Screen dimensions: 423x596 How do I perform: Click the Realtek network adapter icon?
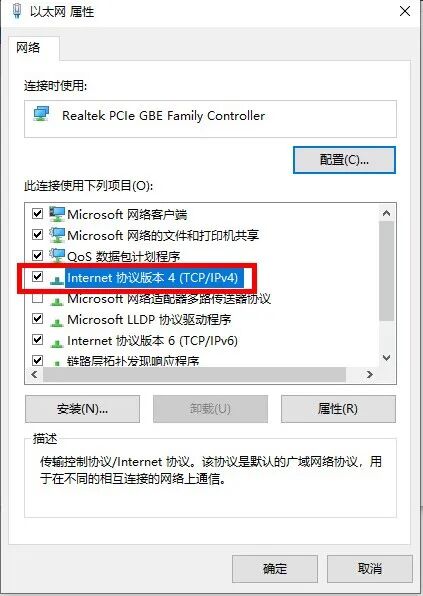[41, 114]
